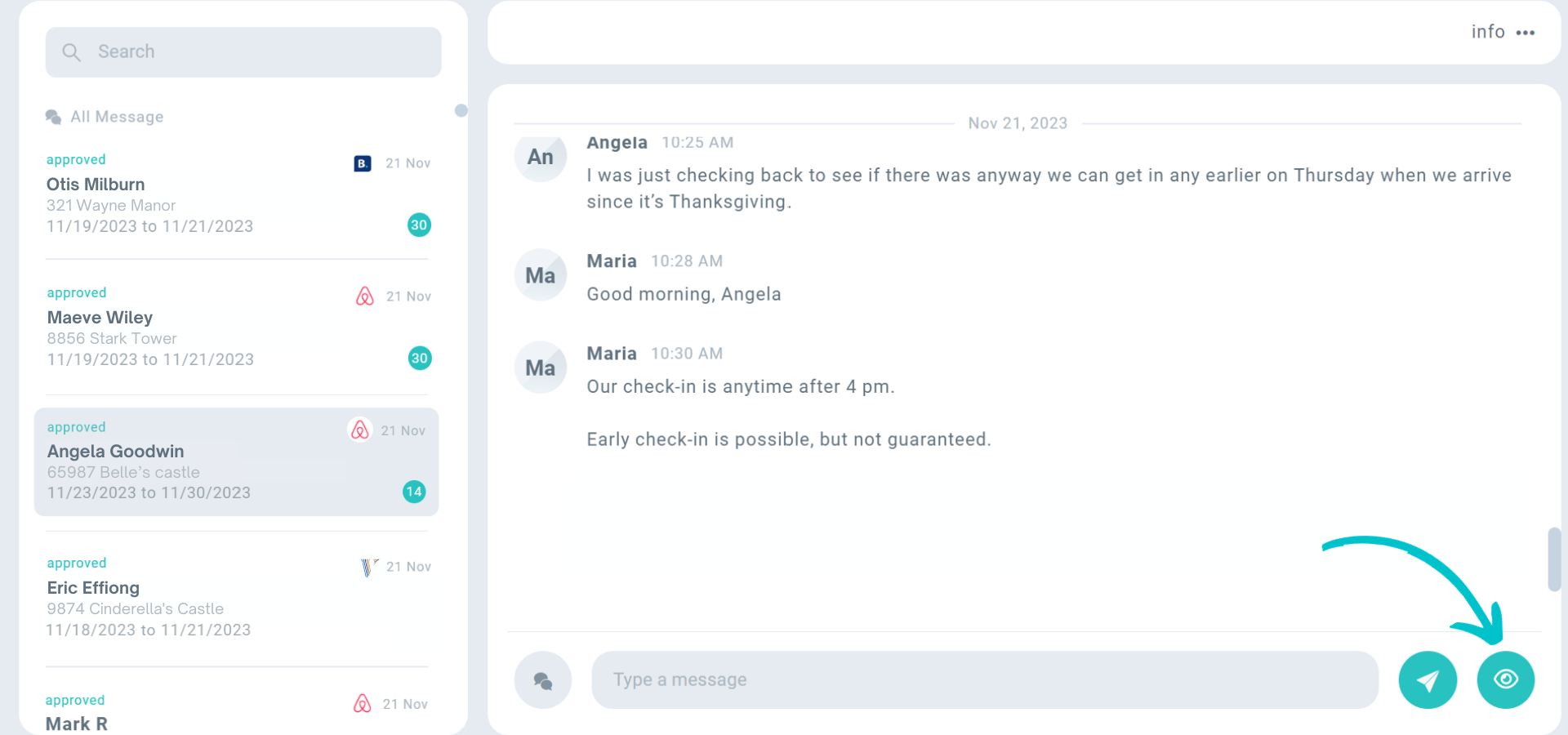1568x735 pixels.
Task: Click unread badge 14 on Angela Goodwin
Action: (x=414, y=492)
